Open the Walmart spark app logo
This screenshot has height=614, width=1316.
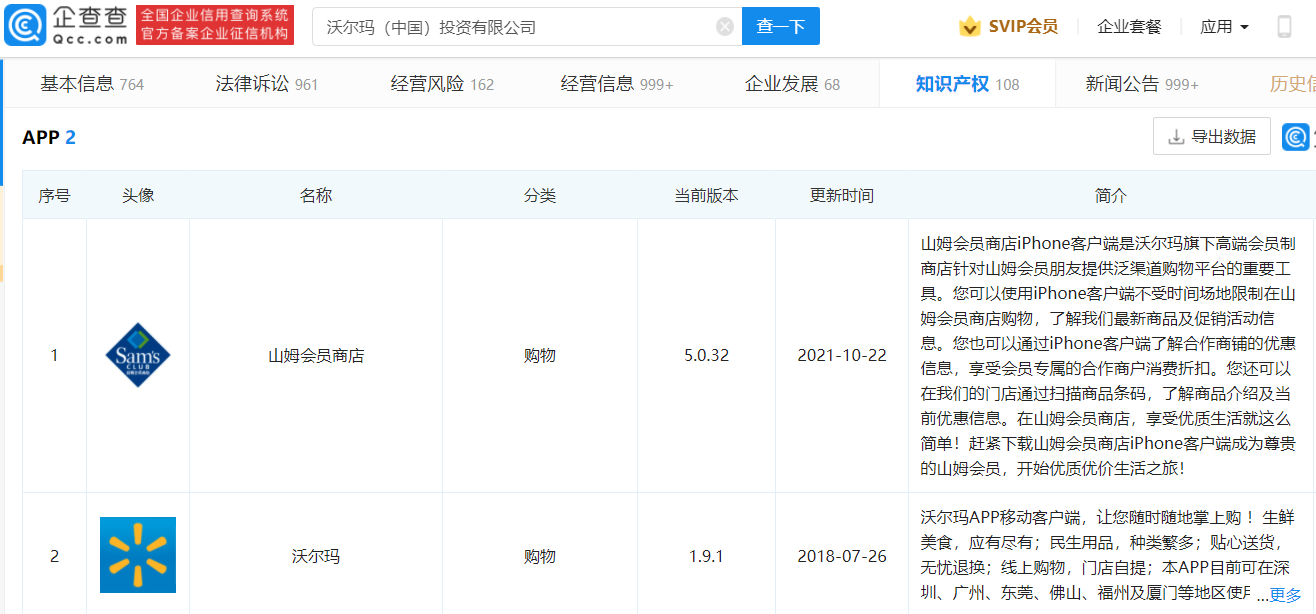point(138,555)
